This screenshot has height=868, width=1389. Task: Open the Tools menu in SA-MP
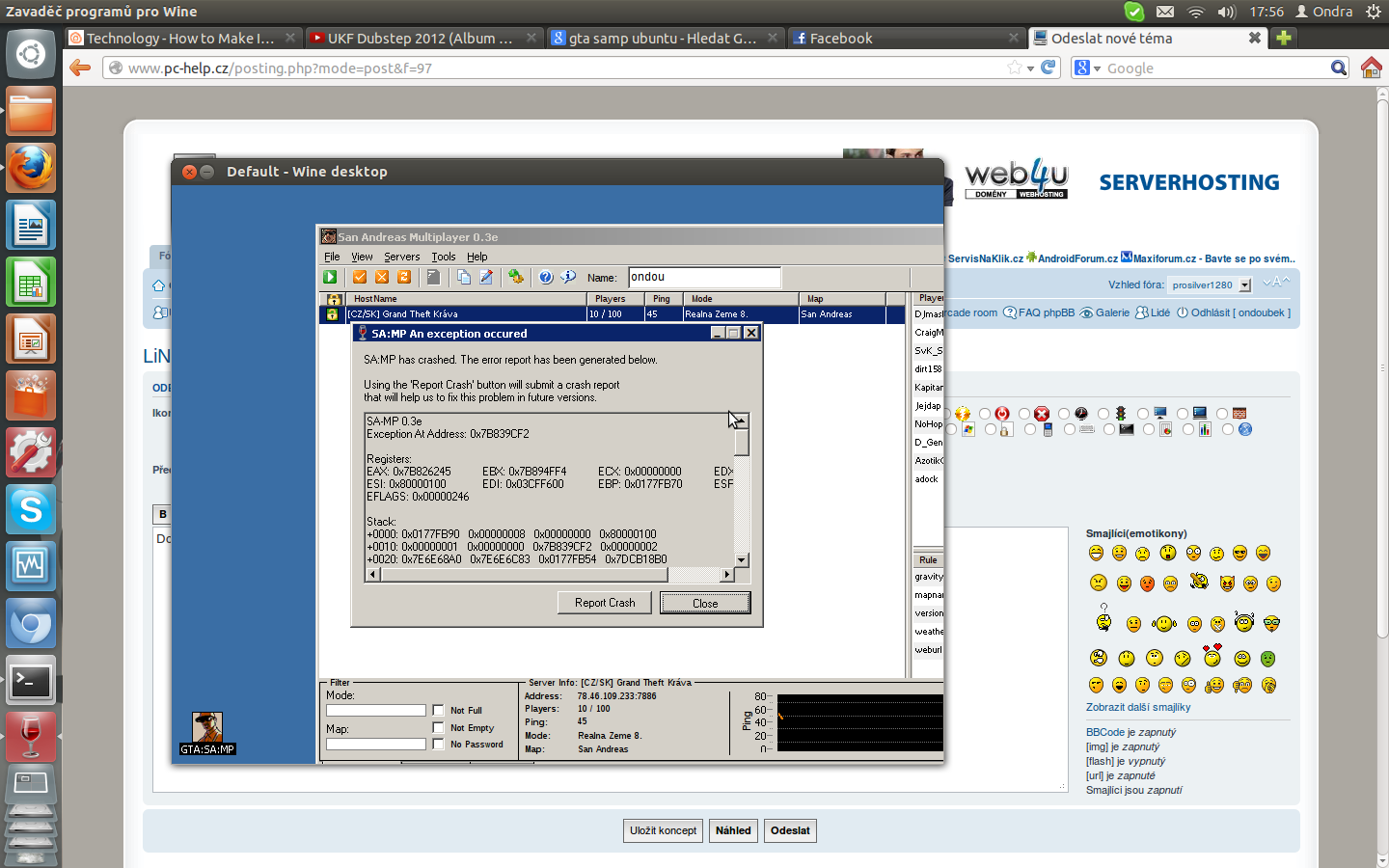[444, 257]
